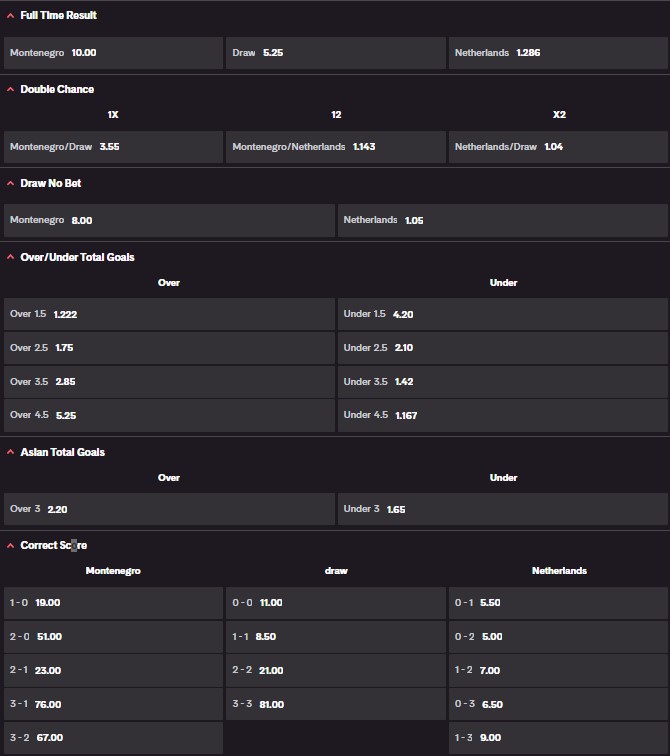Pick Netherlands to win at 1.286

[557, 53]
